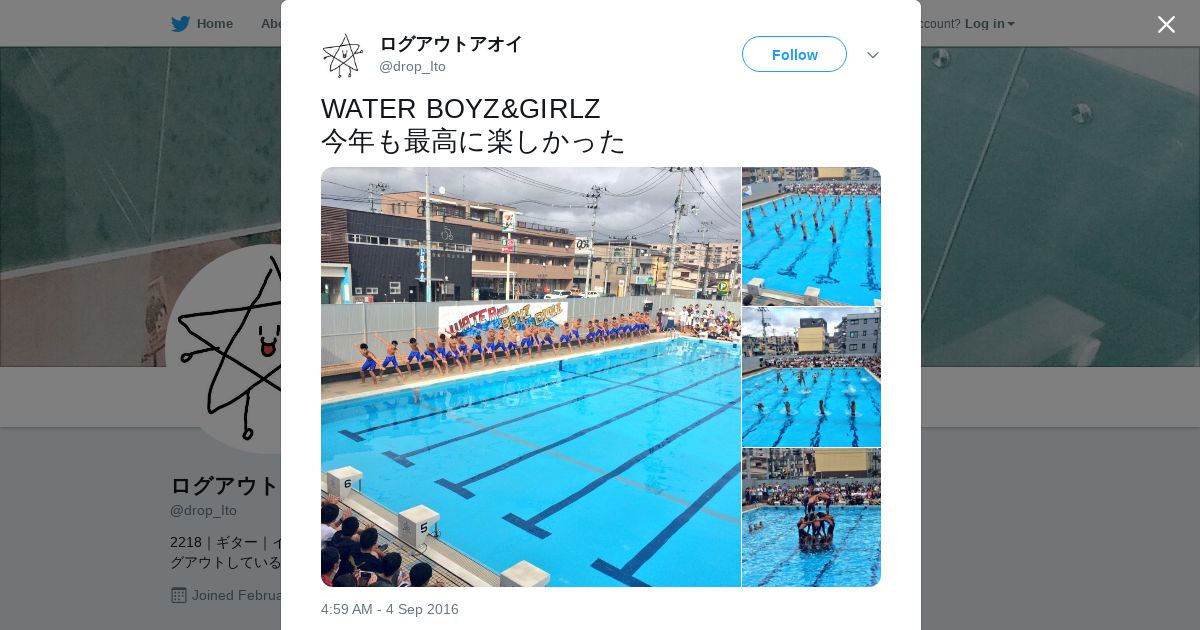View bottom-right human tower photo
Screen dimensions: 1200x630
click(811, 517)
